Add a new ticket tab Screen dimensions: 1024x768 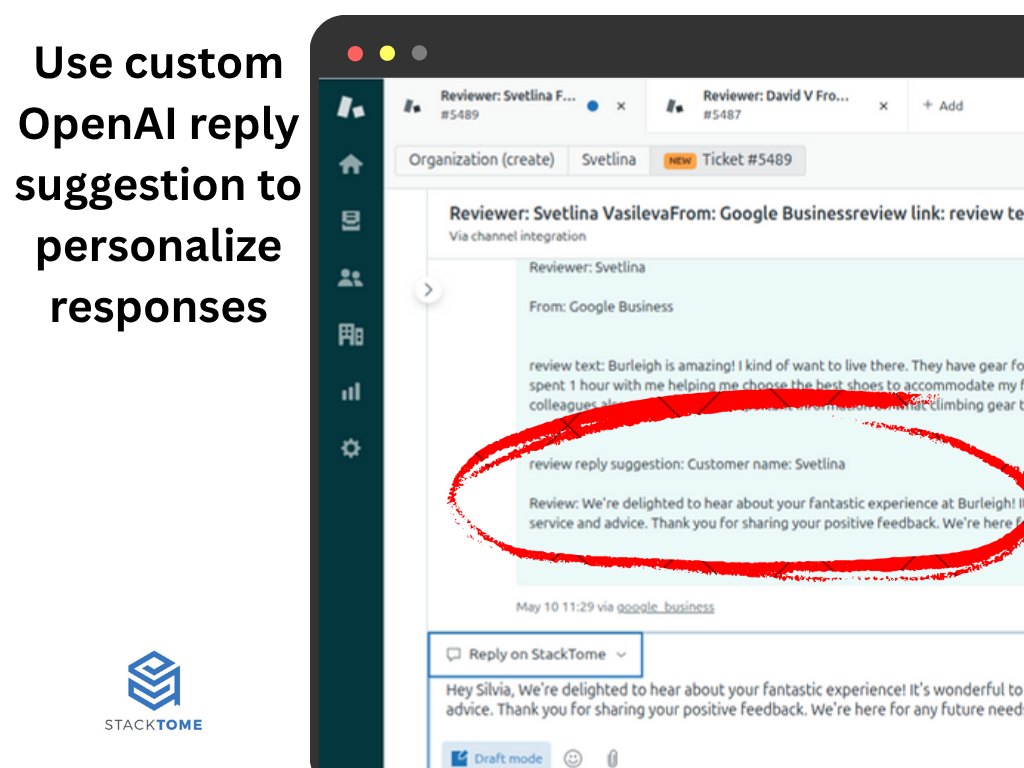pos(943,106)
